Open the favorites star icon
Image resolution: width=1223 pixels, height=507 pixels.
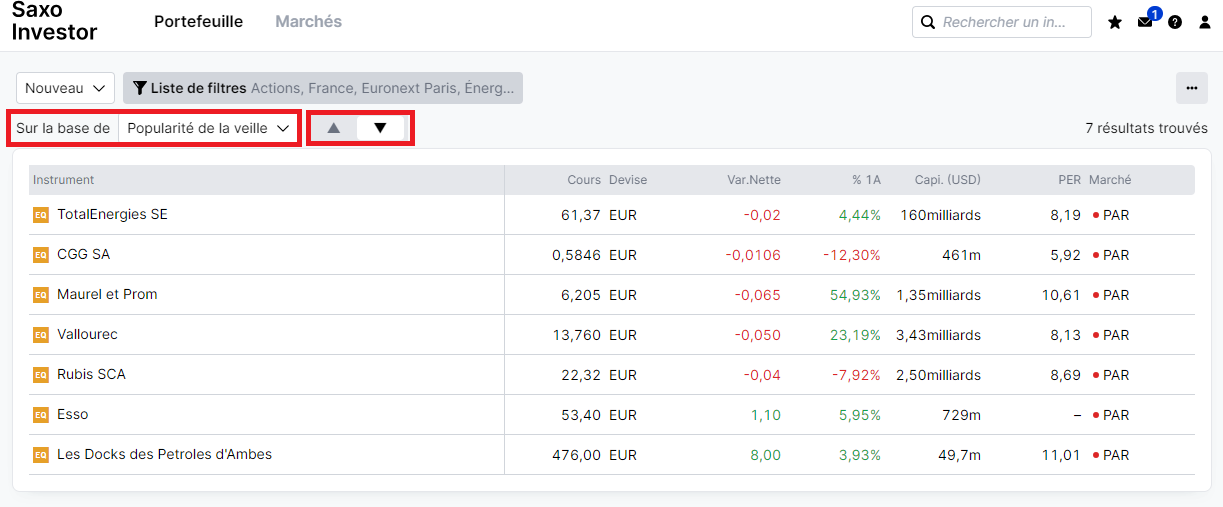tap(1115, 22)
